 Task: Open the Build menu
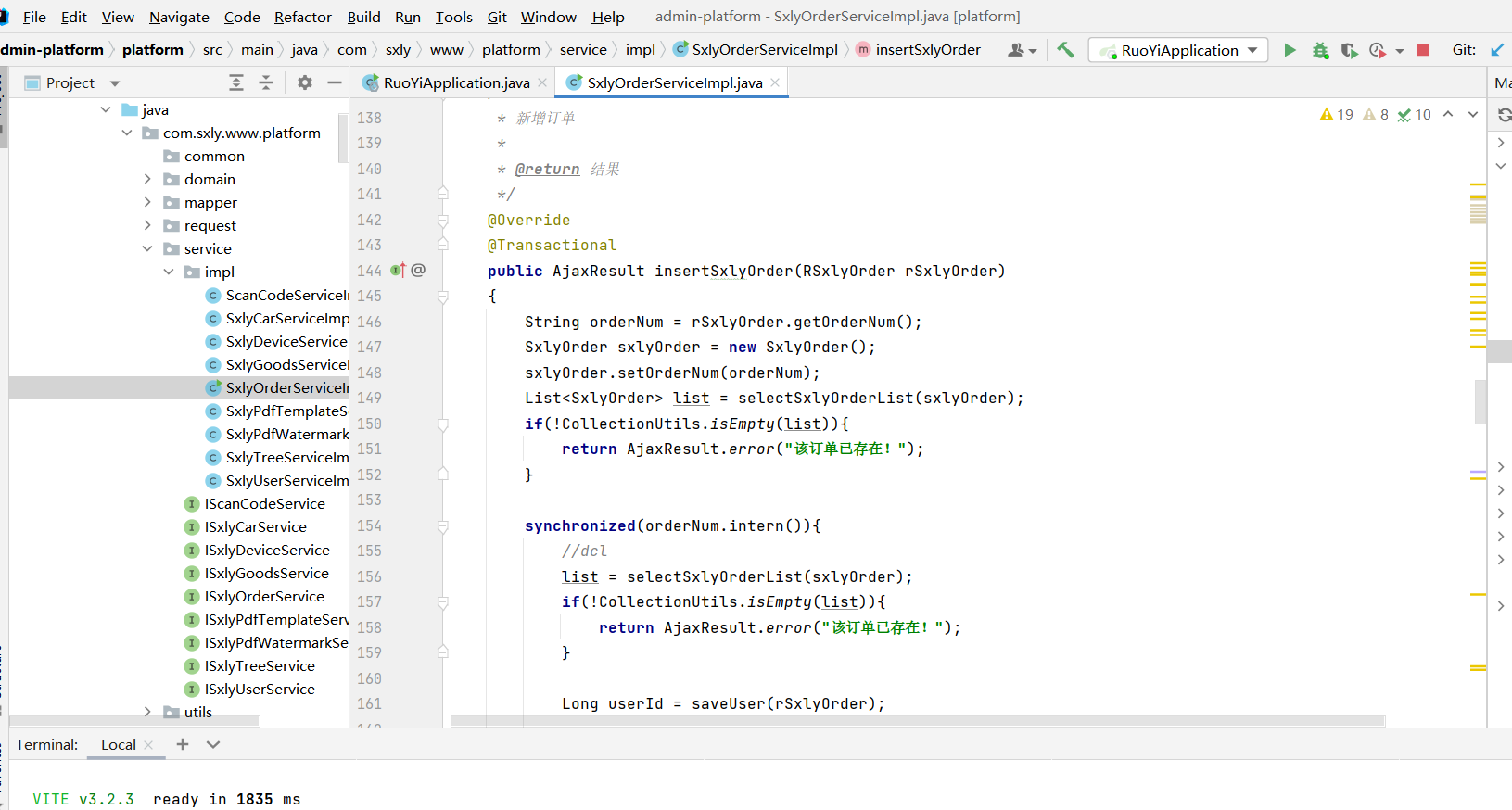click(363, 17)
